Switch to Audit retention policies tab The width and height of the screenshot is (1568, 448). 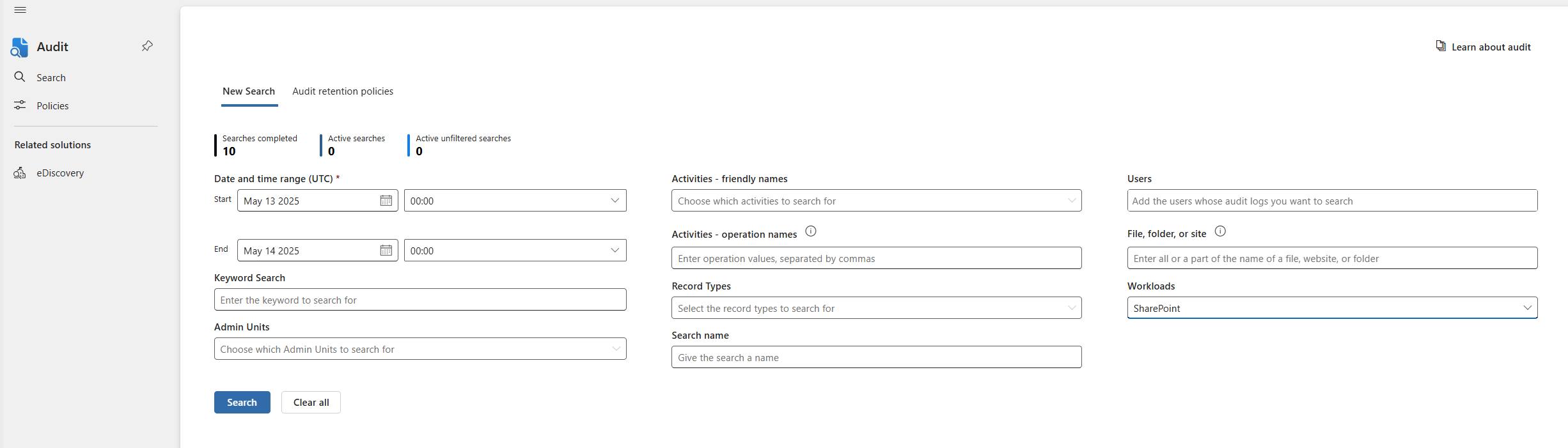pyautogui.click(x=343, y=91)
